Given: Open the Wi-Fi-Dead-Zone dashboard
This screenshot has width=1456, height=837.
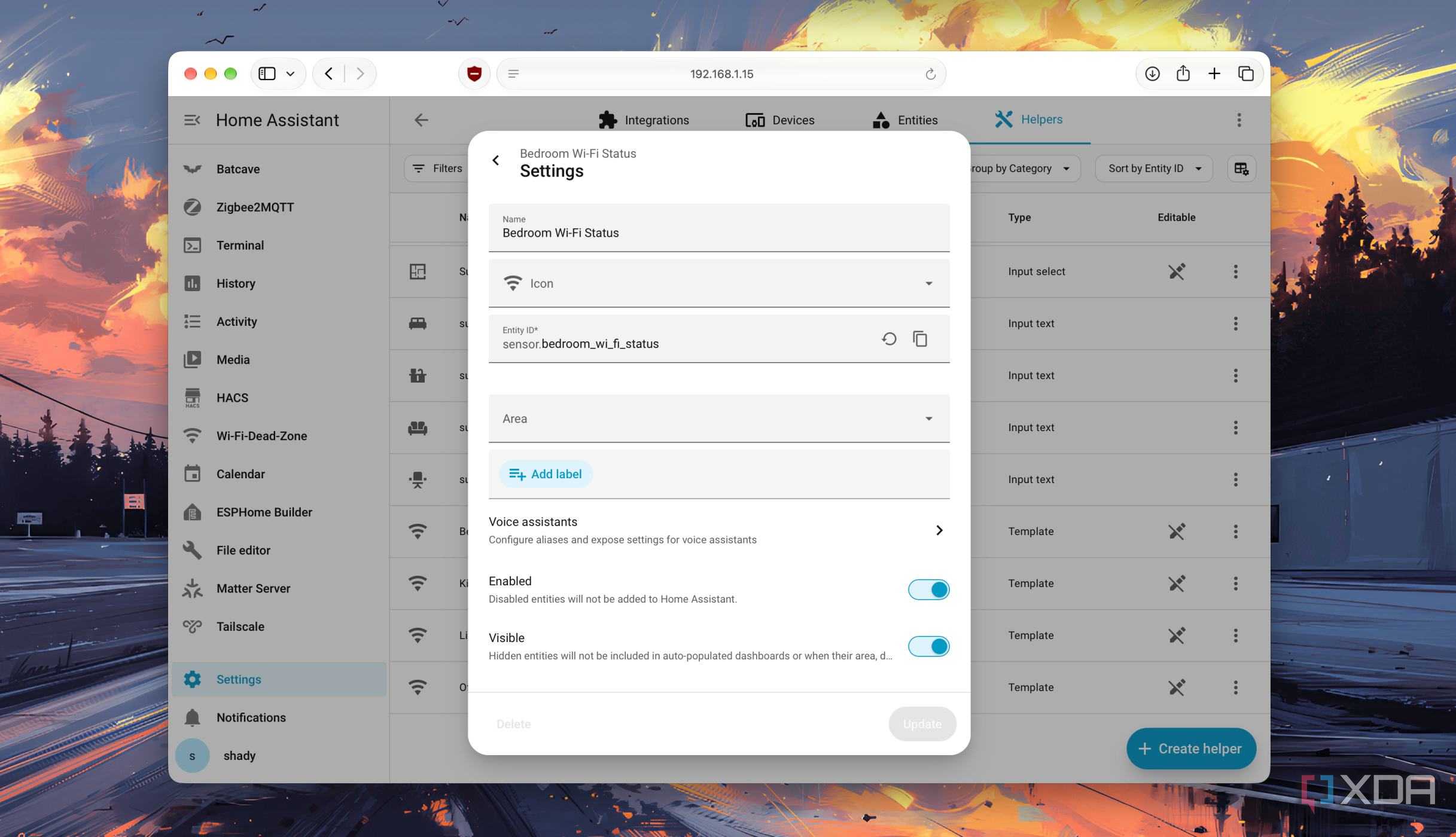Looking at the screenshot, I should [x=279, y=436].
